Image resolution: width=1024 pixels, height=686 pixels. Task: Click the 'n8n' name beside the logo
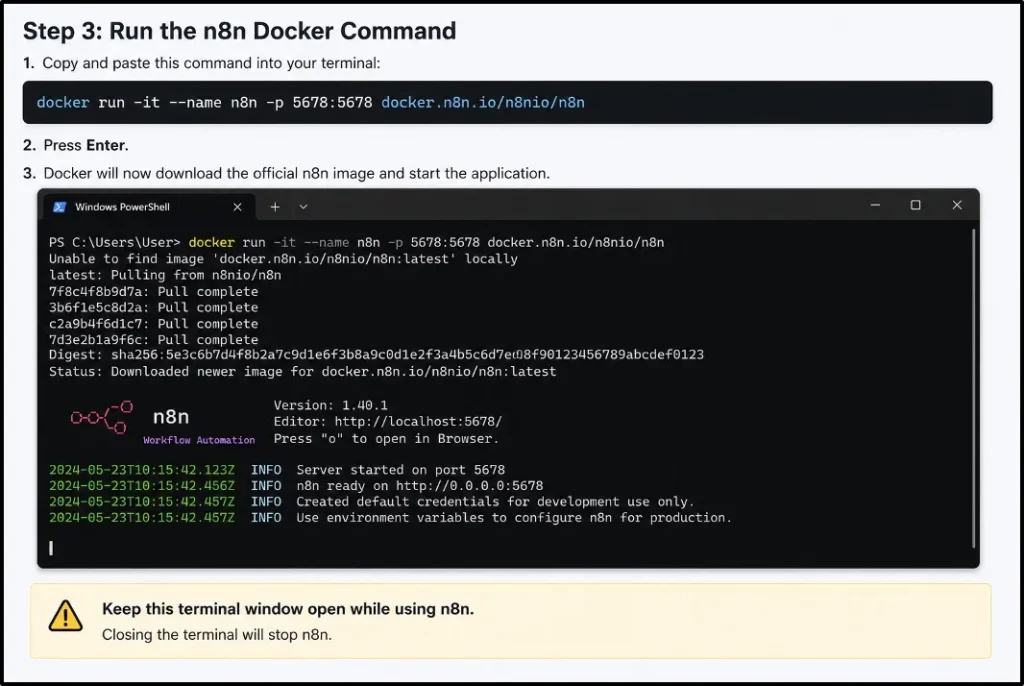coord(171,417)
